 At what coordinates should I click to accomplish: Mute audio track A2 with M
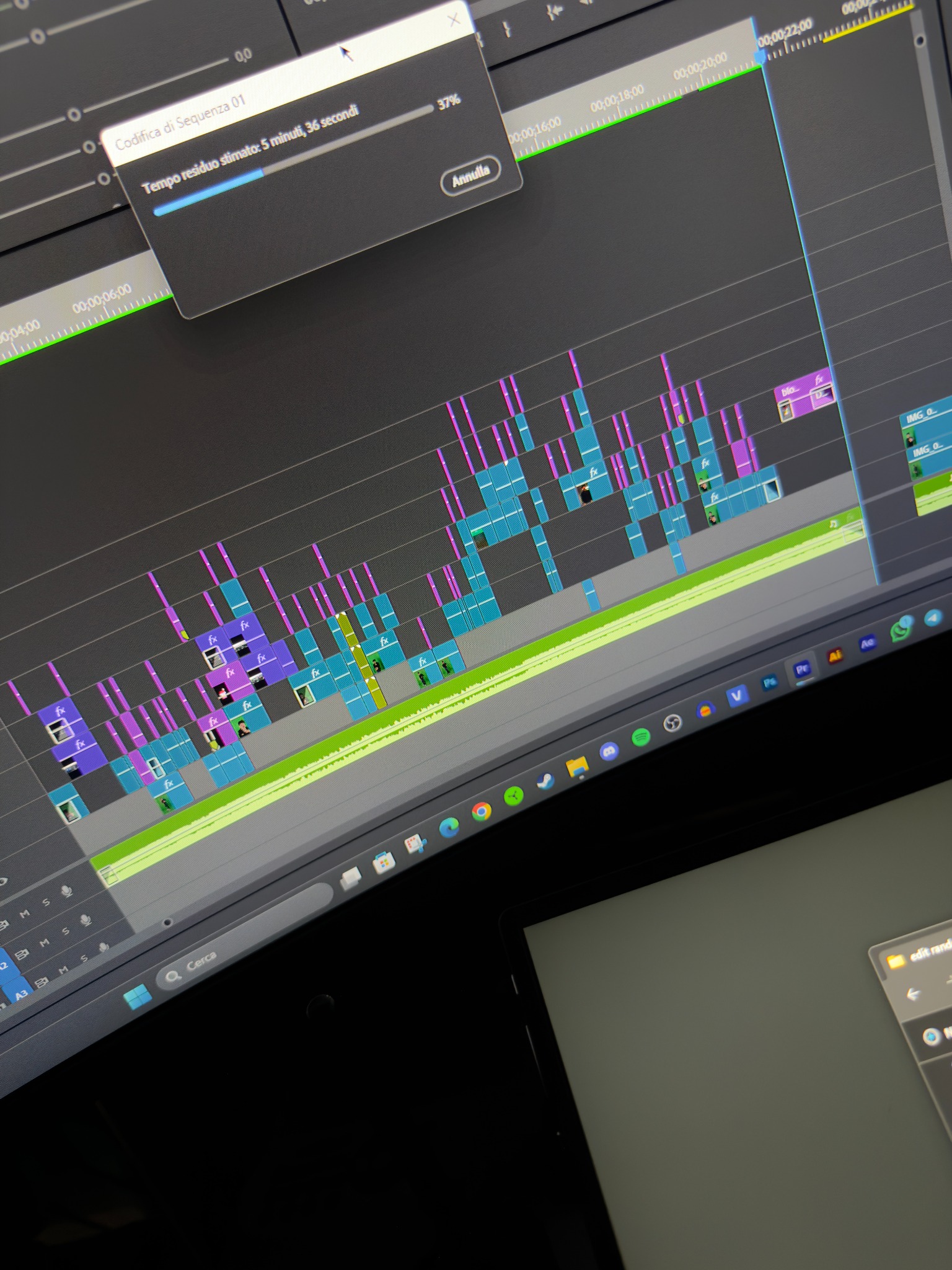(x=44, y=943)
